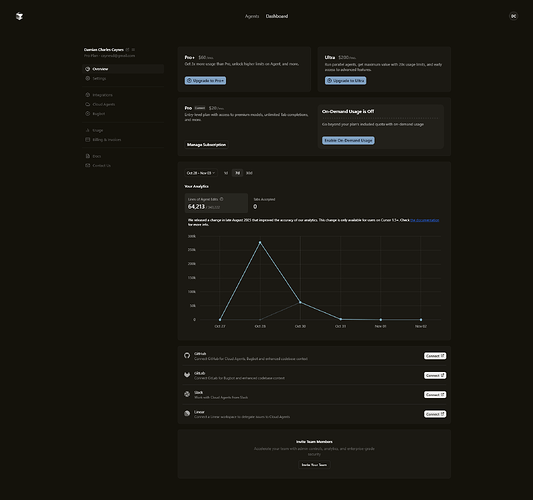Select the 7d time range

pos(237,173)
